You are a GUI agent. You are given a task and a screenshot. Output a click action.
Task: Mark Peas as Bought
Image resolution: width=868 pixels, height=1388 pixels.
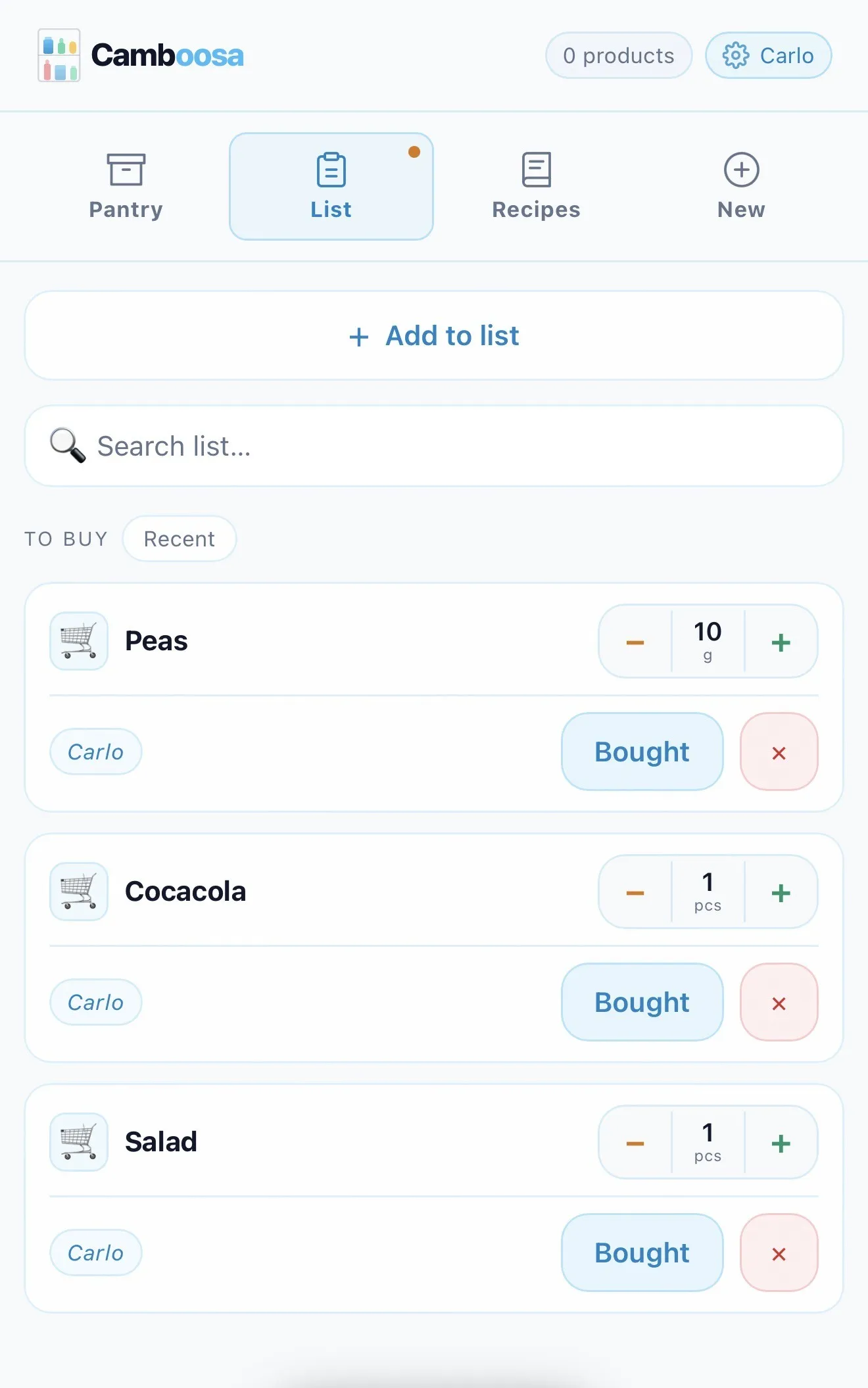[x=642, y=752]
